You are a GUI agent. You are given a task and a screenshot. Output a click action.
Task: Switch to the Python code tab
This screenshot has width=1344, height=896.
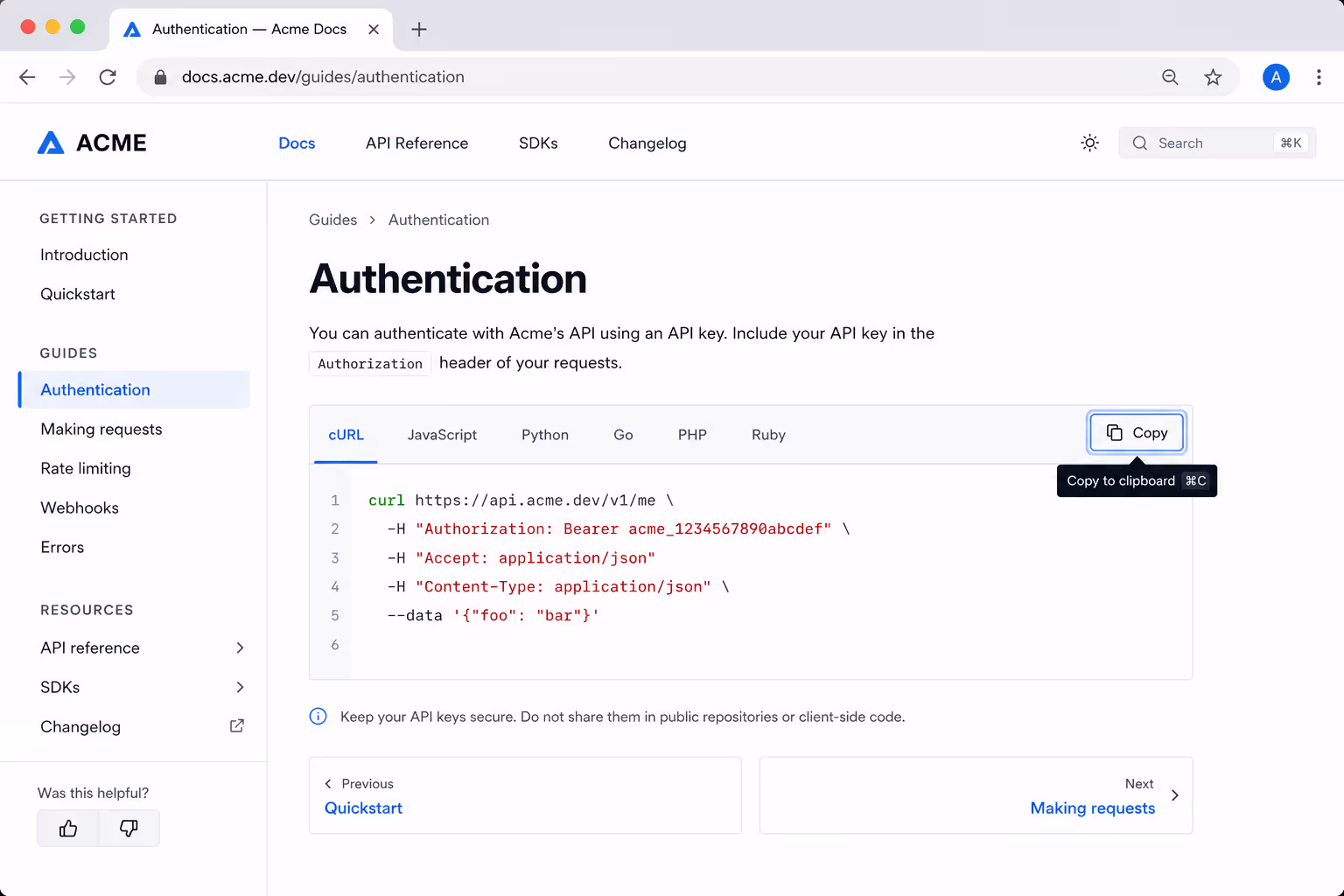pos(545,435)
